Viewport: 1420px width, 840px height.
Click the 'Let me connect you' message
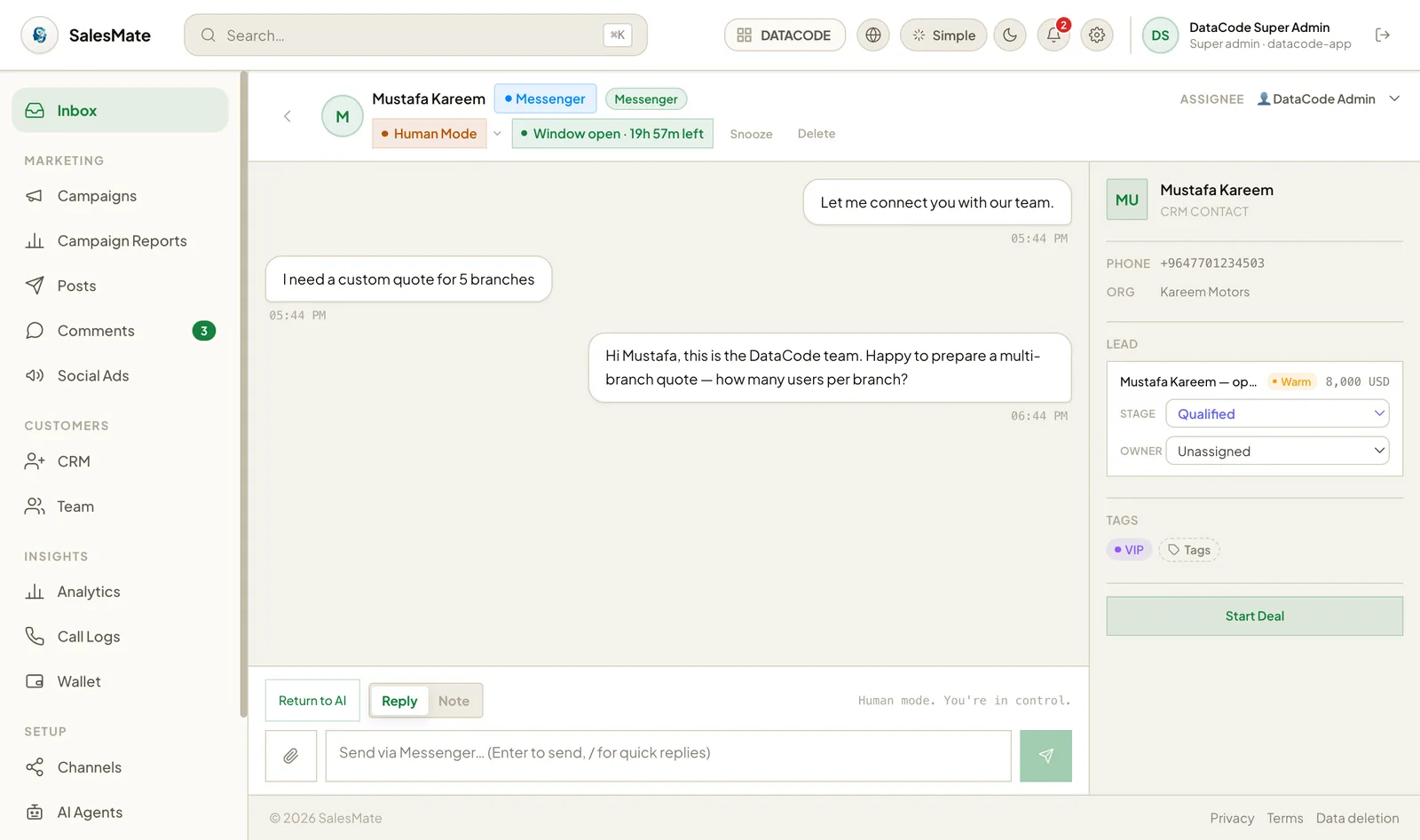point(937,202)
